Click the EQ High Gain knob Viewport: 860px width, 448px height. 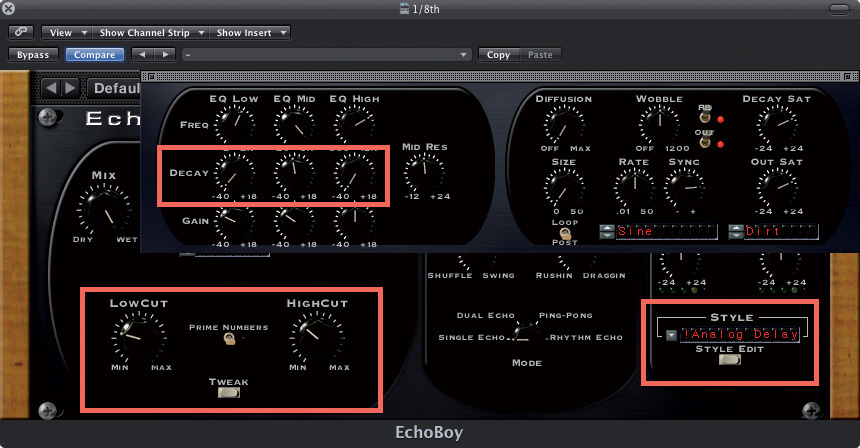click(355, 222)
